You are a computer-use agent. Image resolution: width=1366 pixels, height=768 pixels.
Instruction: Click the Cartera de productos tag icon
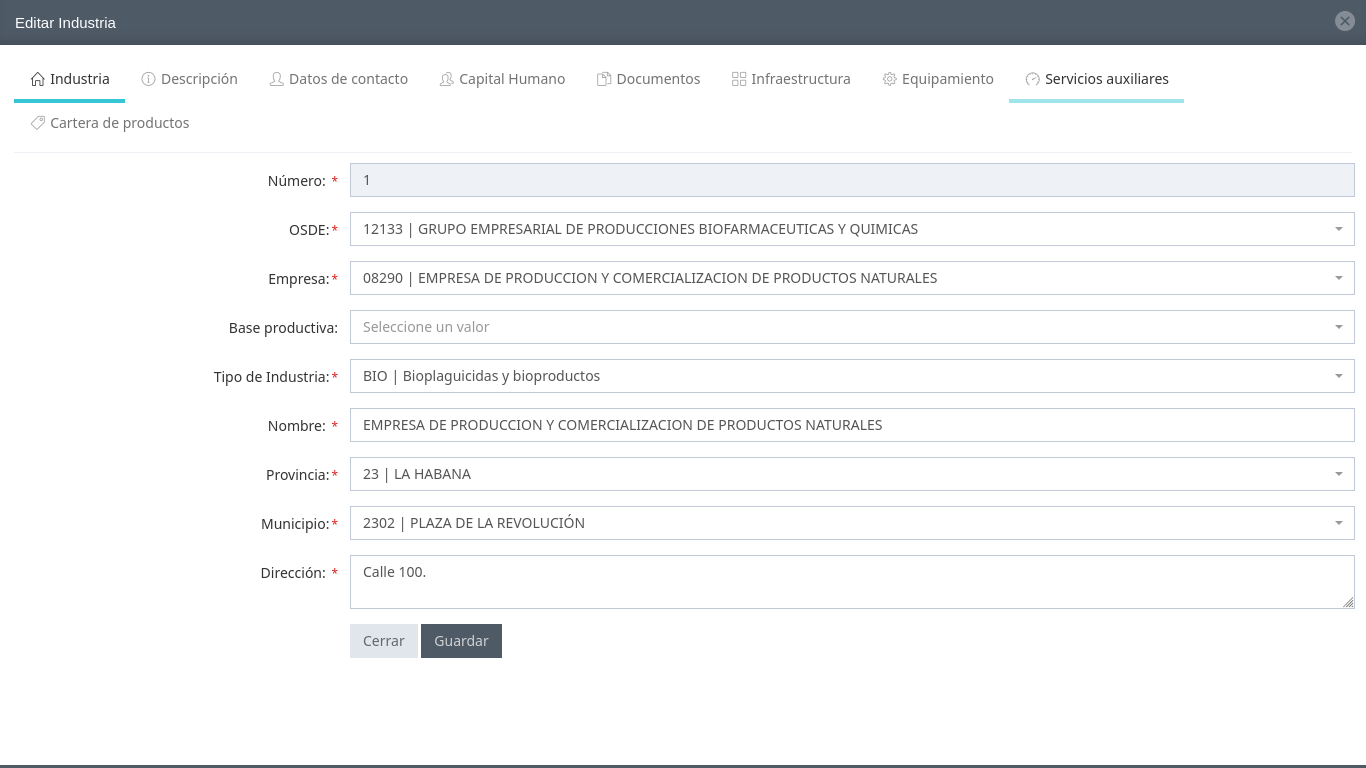[x=38, y=123]
